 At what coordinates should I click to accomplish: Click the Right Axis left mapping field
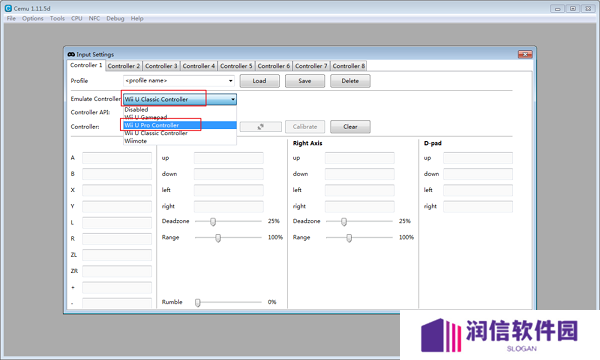click(360, 190)
